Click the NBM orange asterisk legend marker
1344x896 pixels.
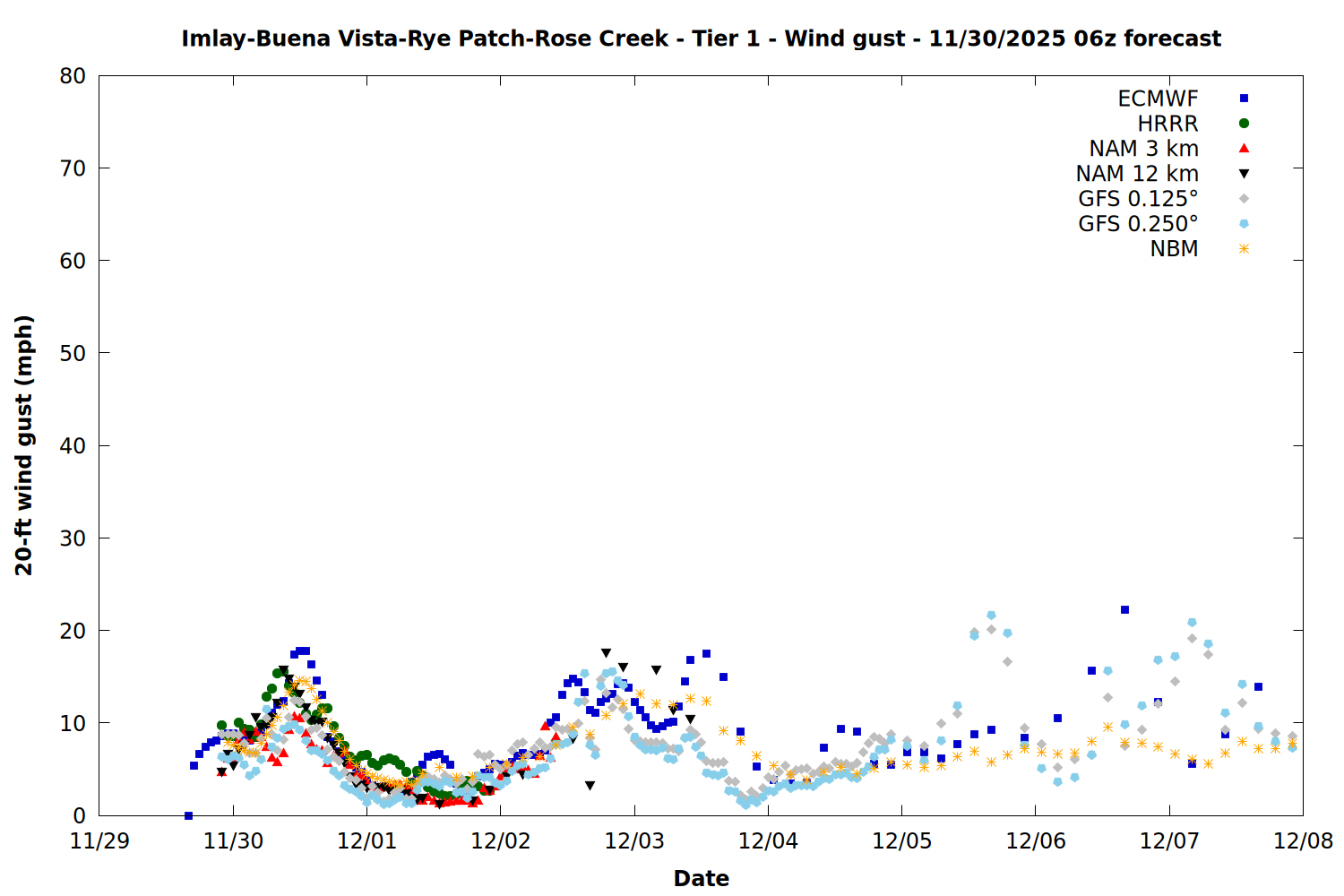click(1244, 249)
